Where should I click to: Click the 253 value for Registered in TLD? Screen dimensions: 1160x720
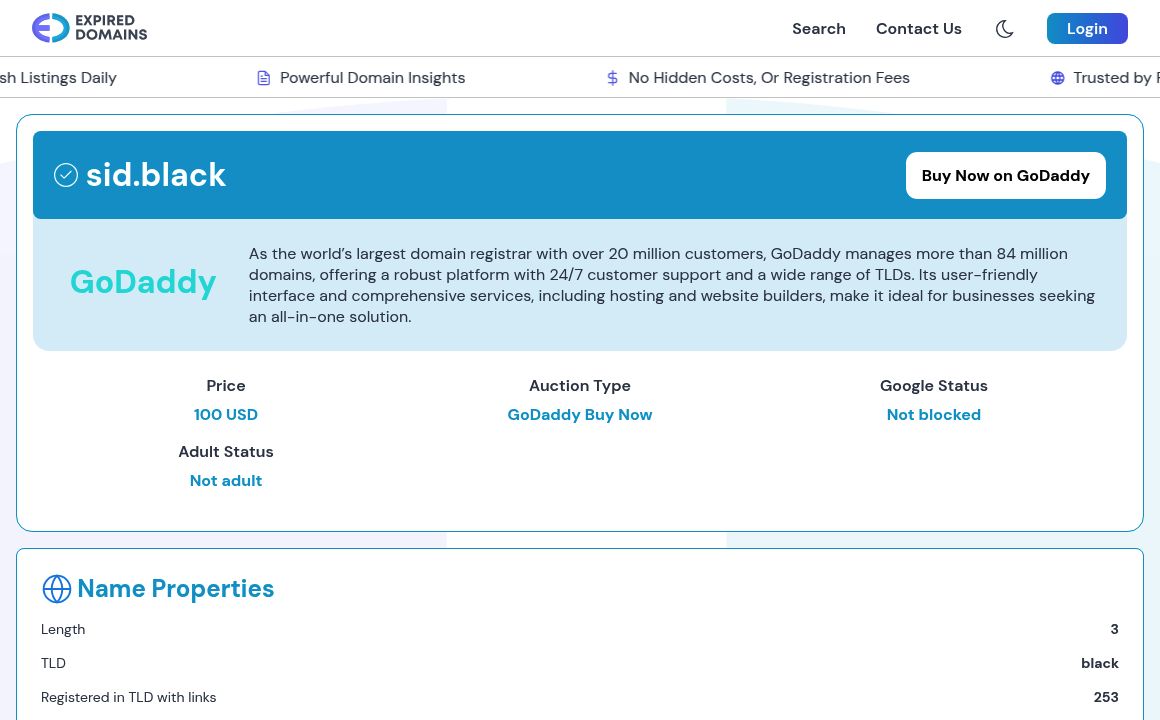point(1106,697)
